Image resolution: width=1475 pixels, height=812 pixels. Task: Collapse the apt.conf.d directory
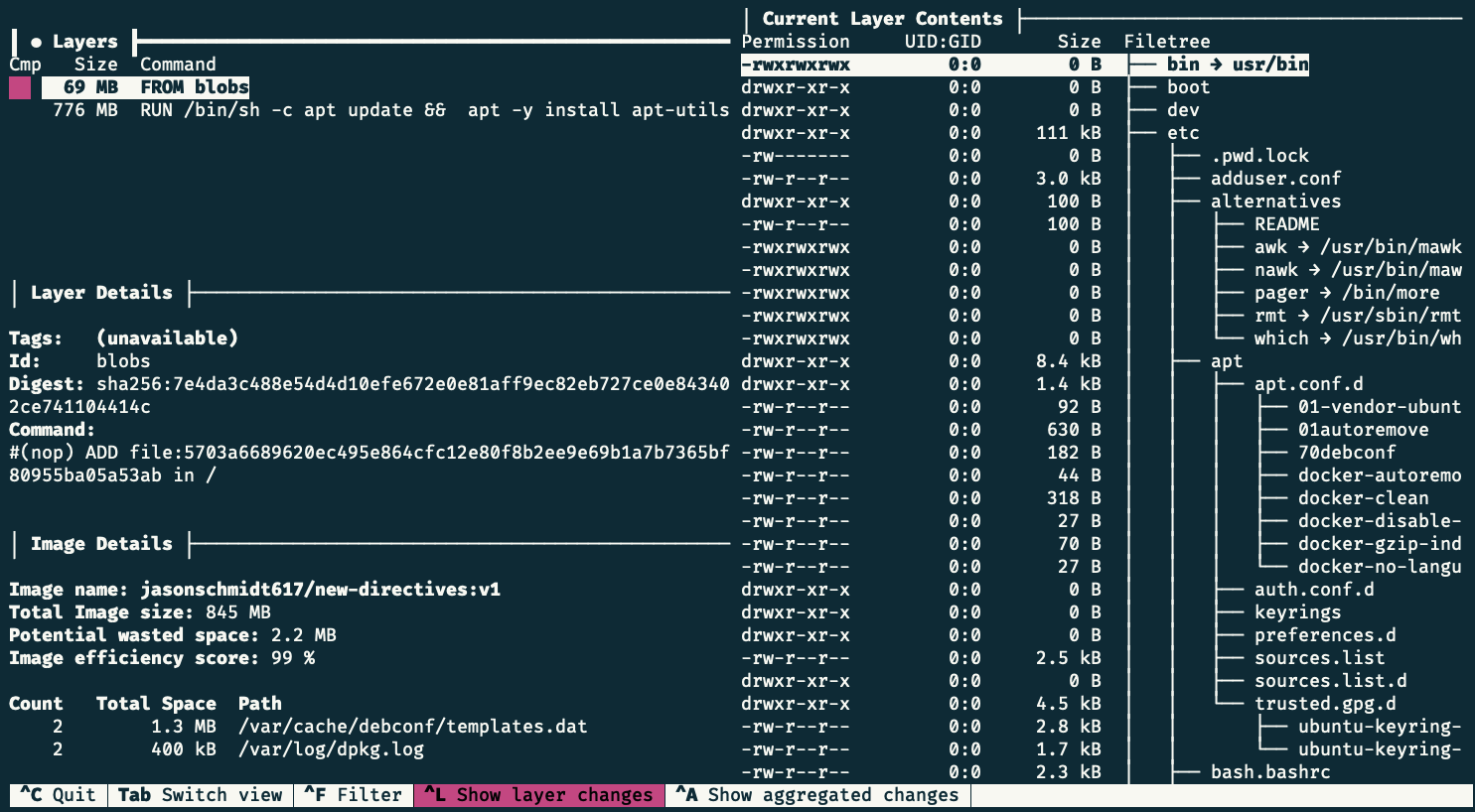[x=1308, y=384]
